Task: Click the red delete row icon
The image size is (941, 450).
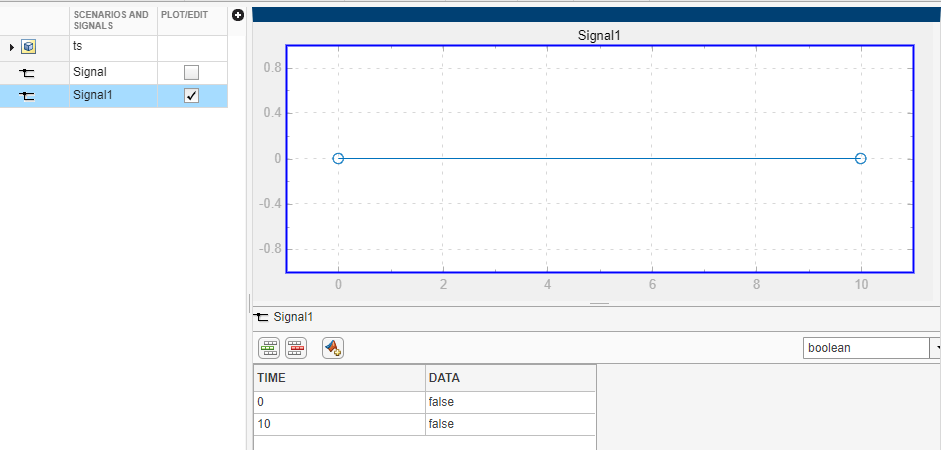Action: point(296,348)
